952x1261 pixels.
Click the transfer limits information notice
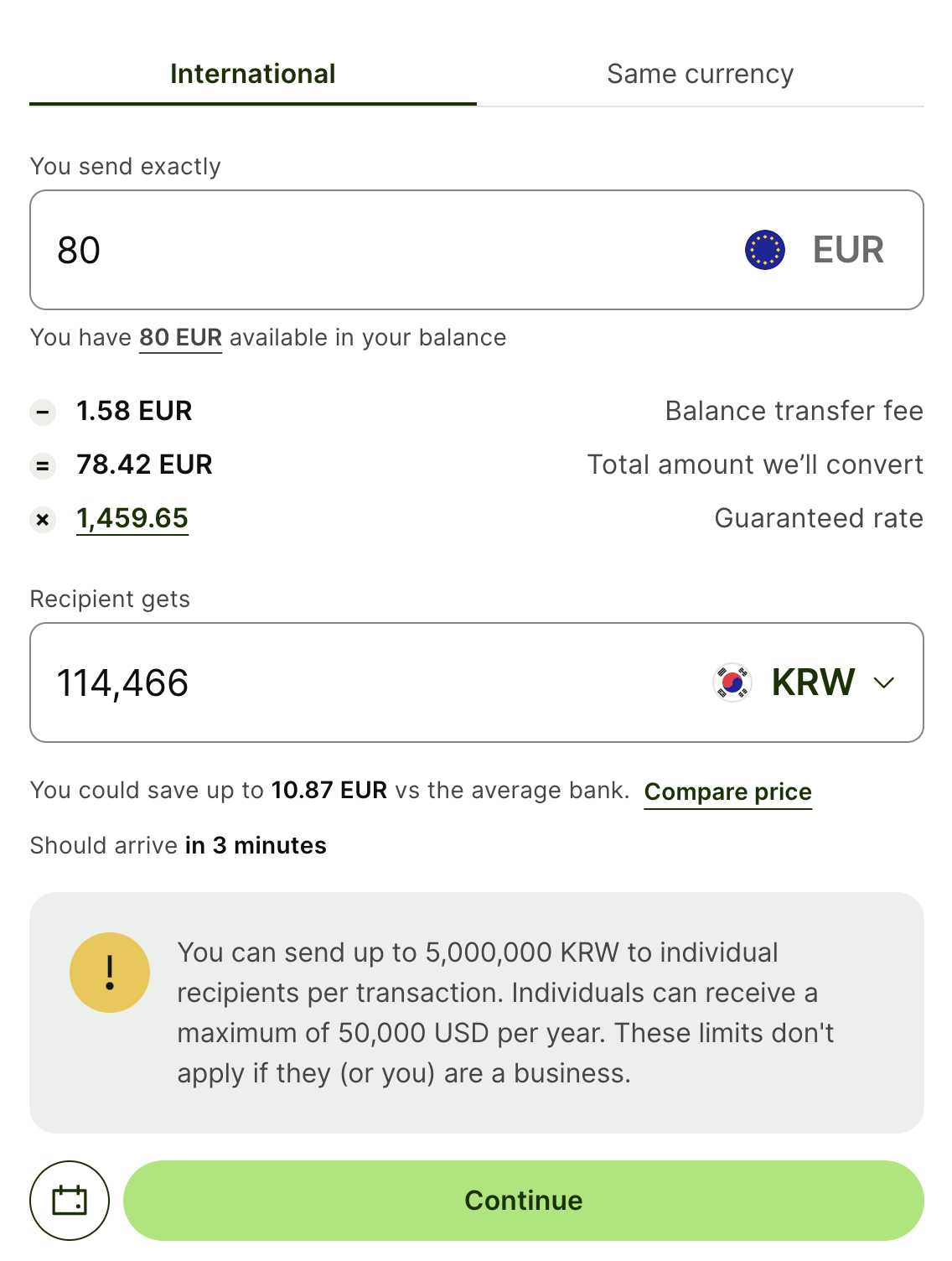[505, 1013]
